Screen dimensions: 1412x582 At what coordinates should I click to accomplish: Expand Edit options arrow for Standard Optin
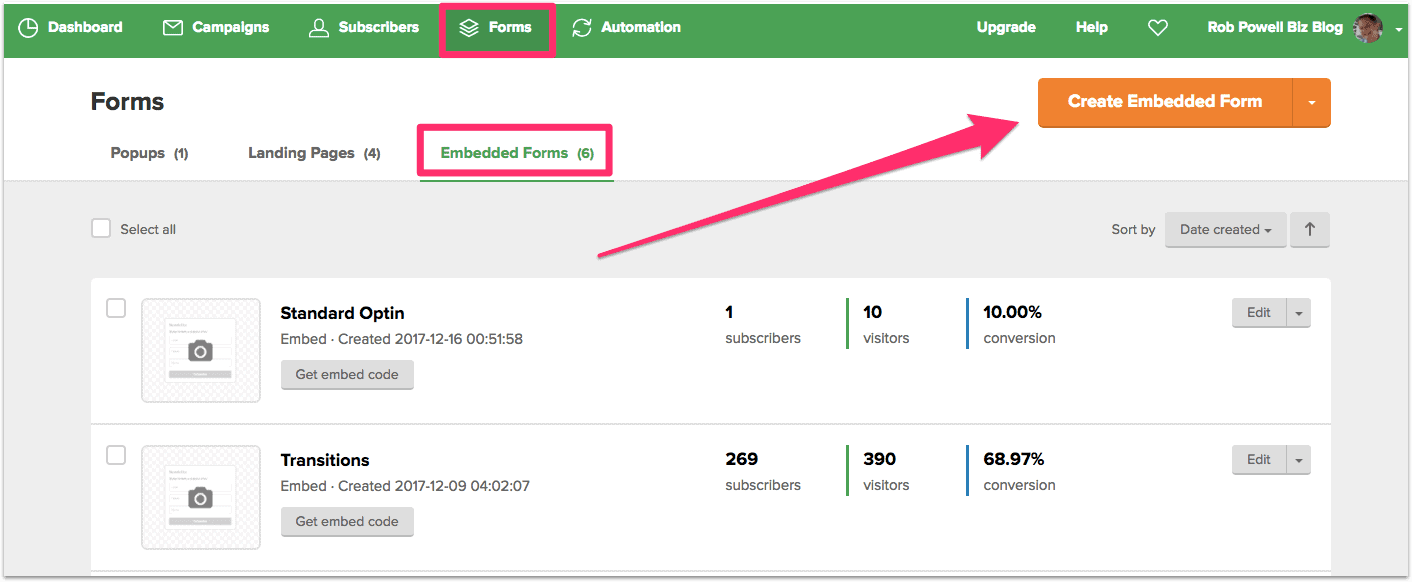point(1299,313)
